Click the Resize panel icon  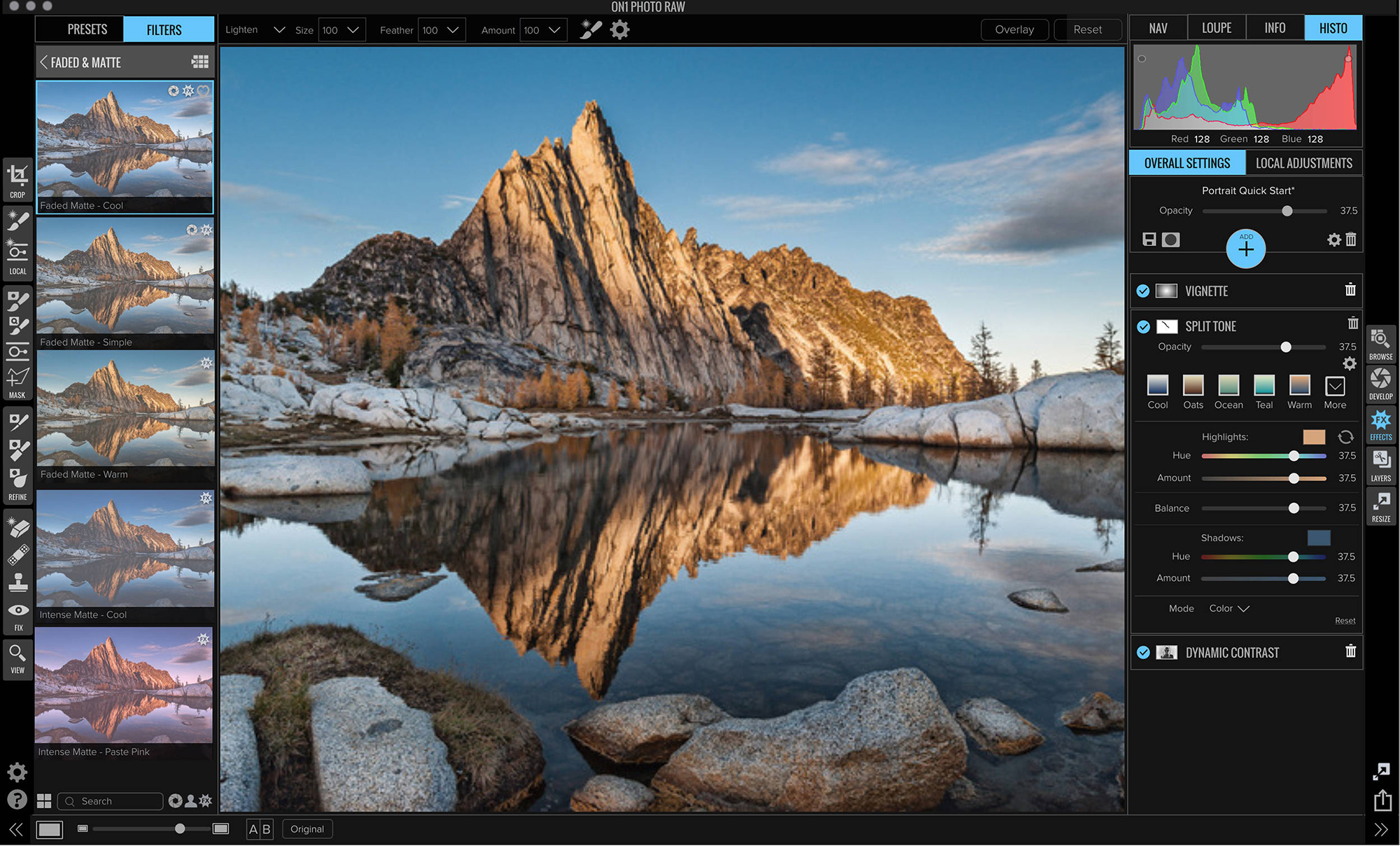tap(1380, 510)
